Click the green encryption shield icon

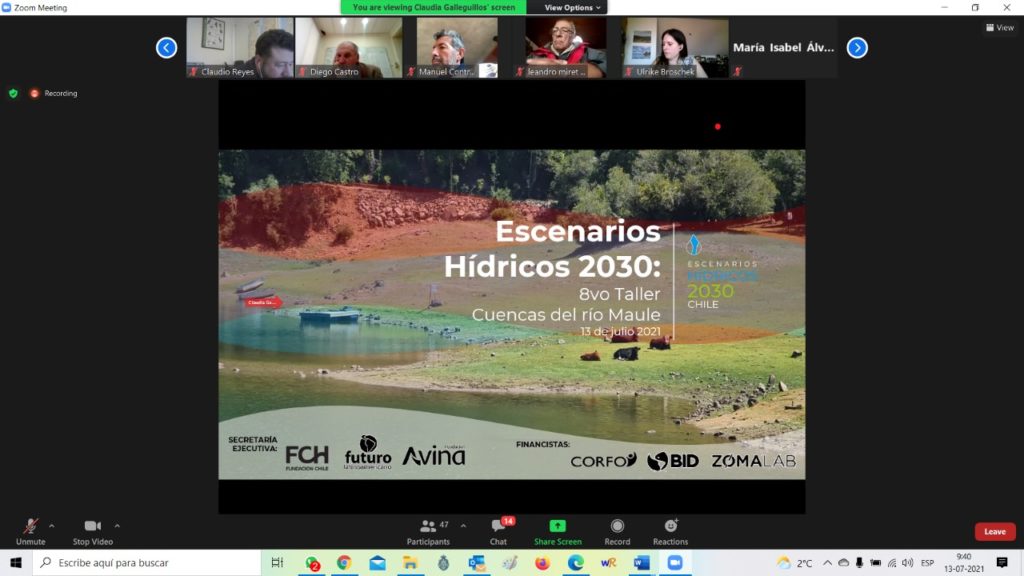[13, 93]
